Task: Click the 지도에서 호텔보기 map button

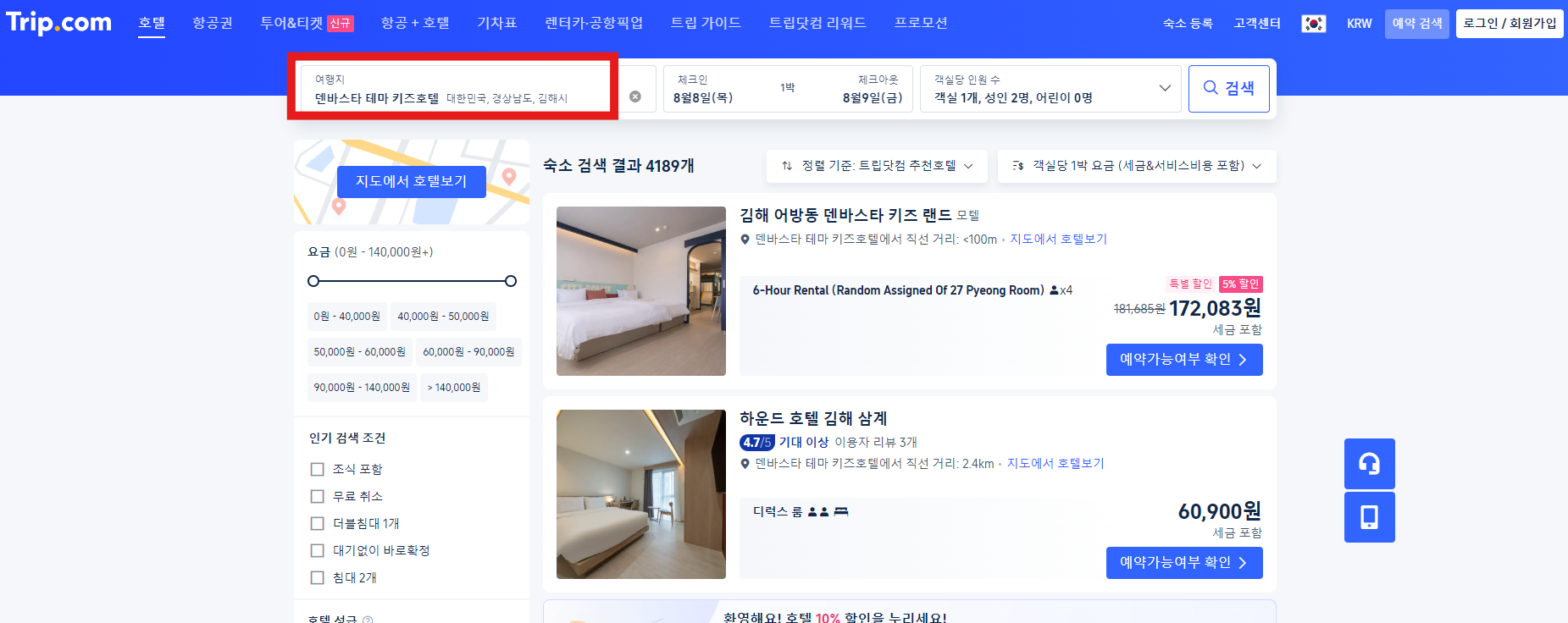Action: 412,182
